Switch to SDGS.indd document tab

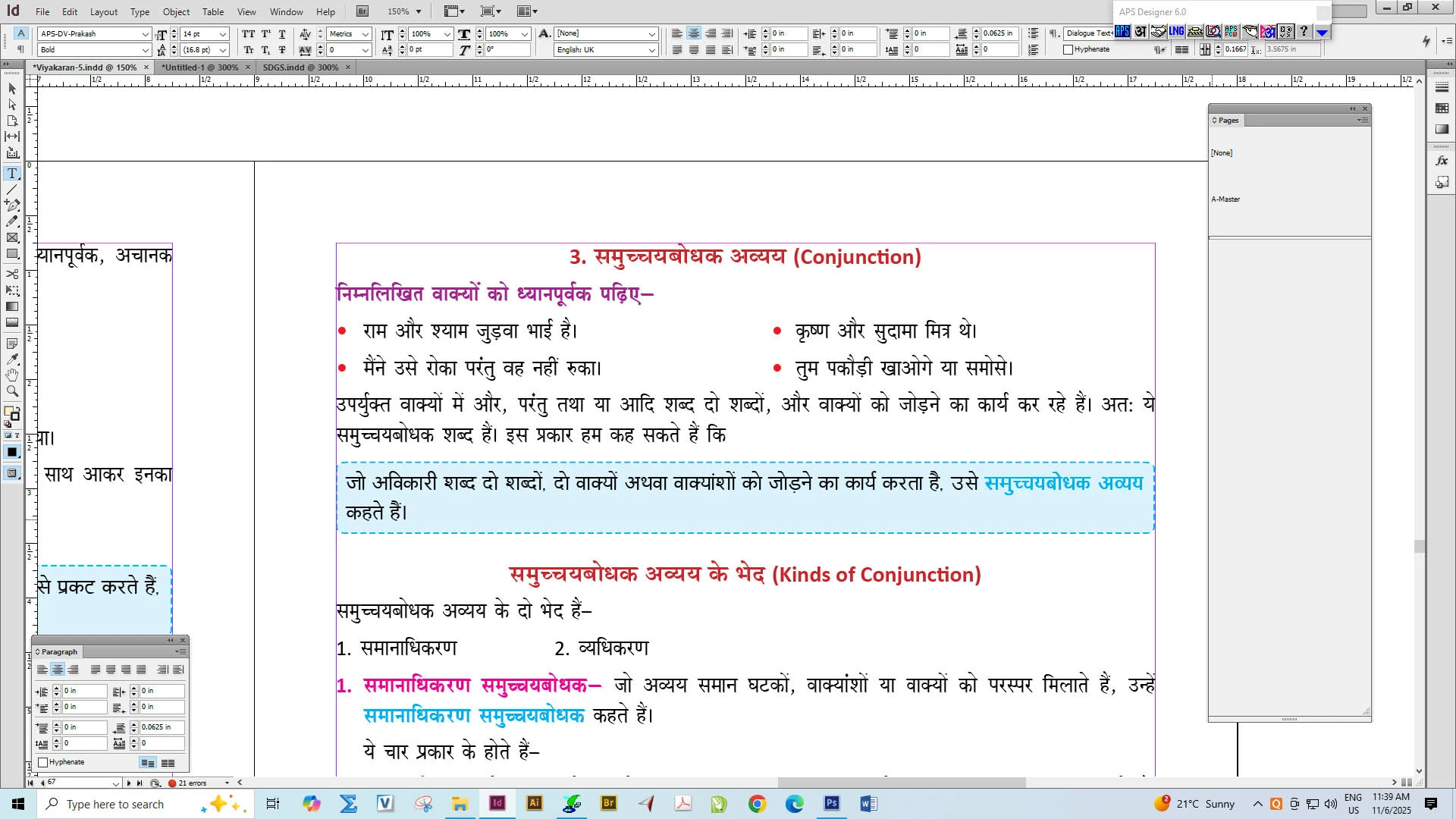coord(300,67)
